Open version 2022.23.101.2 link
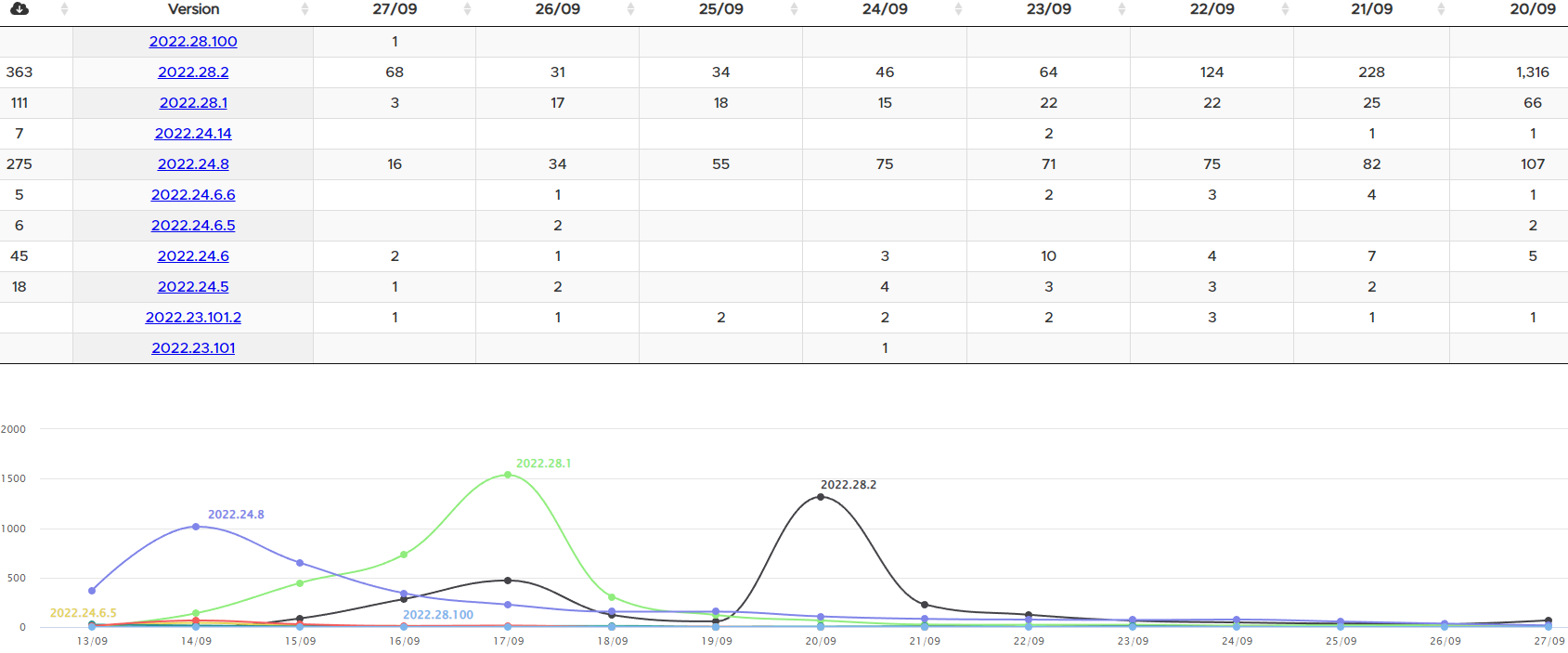 [x=193, y=318]
